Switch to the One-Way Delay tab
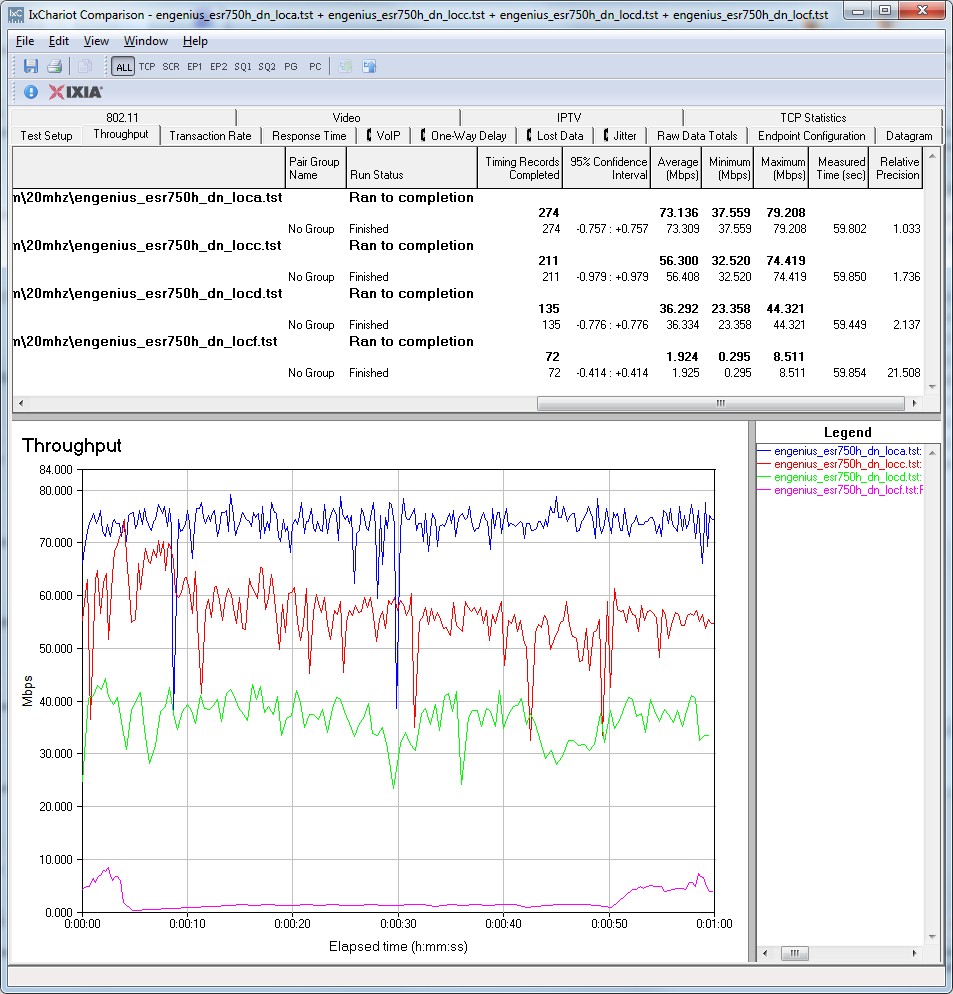The width and height of the screenshot is (953, 994). pyautogui.click(x=464, y=136)
